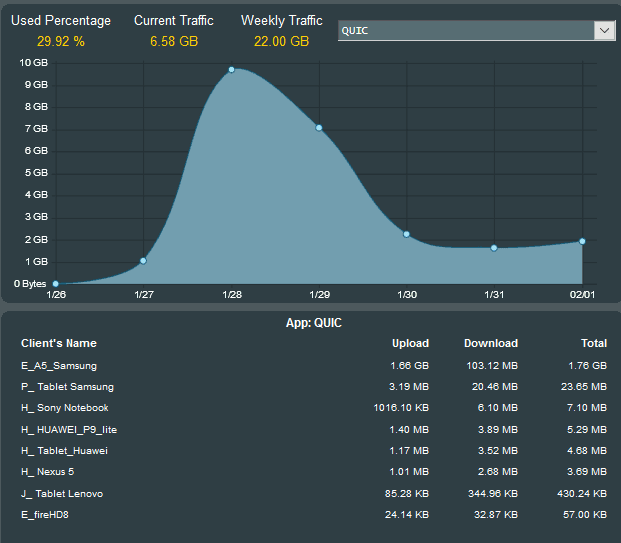Select client H_ Sony Notebook
This screenshot has width=621, height=543.
65,408
